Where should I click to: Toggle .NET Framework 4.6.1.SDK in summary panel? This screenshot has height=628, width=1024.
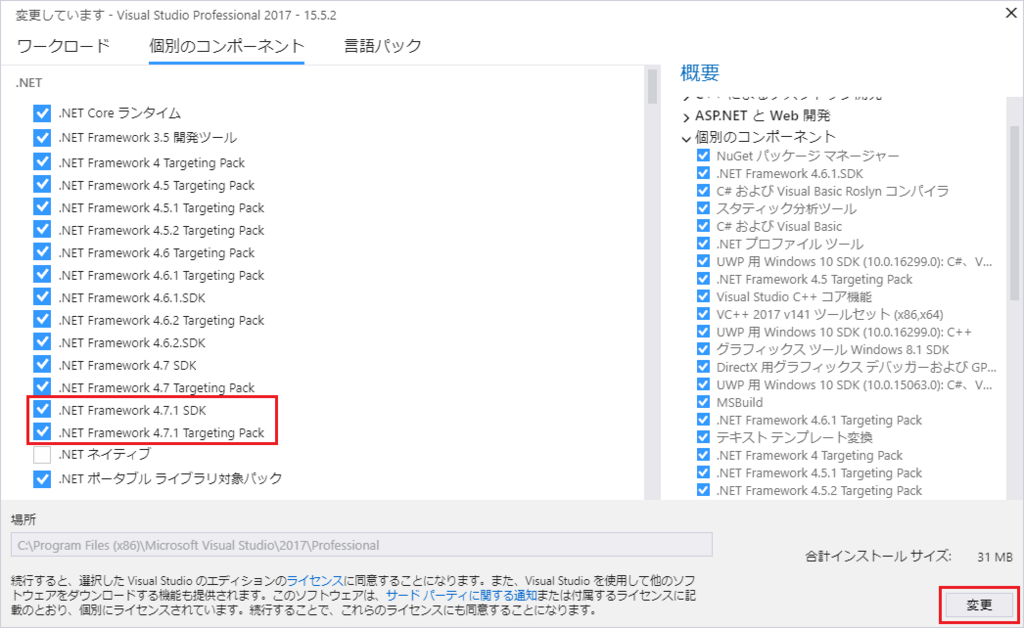click(703, 174)
